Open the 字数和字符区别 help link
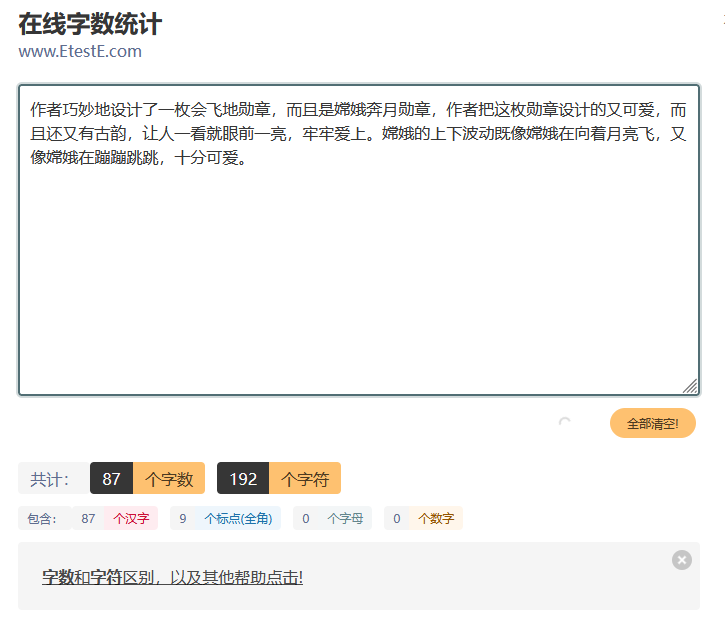 (172, 577)
